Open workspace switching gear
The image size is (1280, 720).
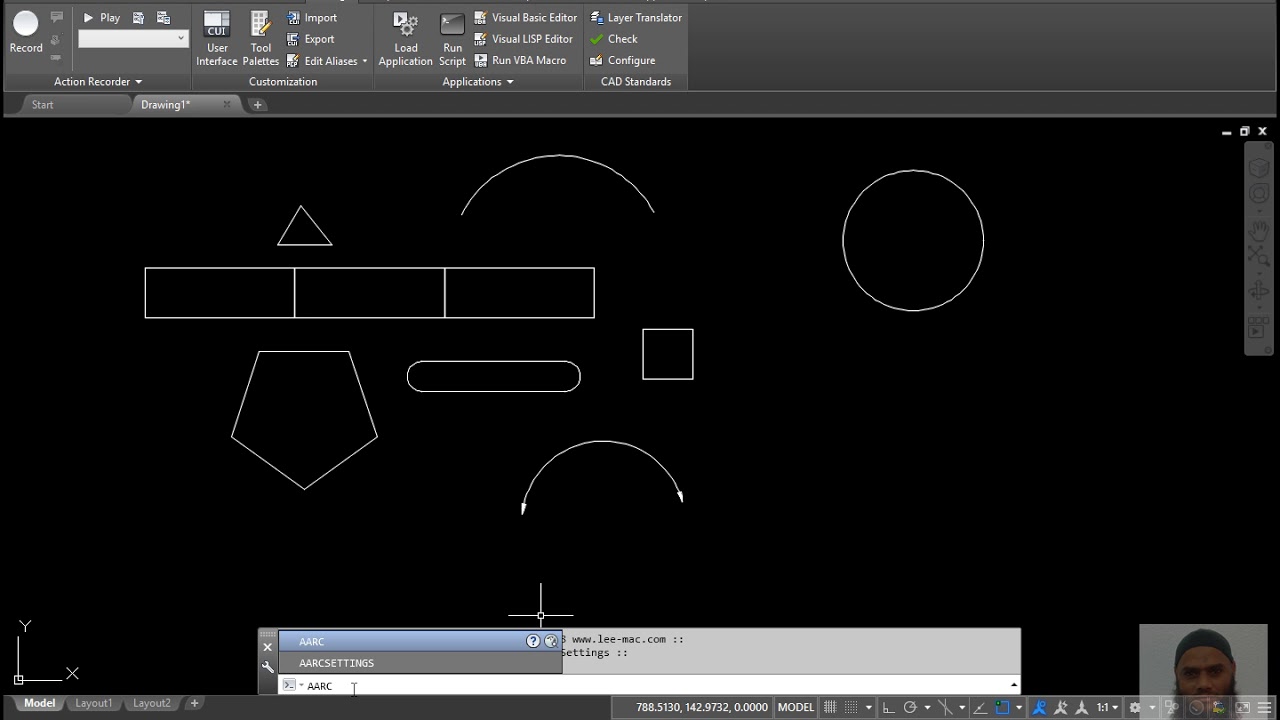pos(1135,707)
